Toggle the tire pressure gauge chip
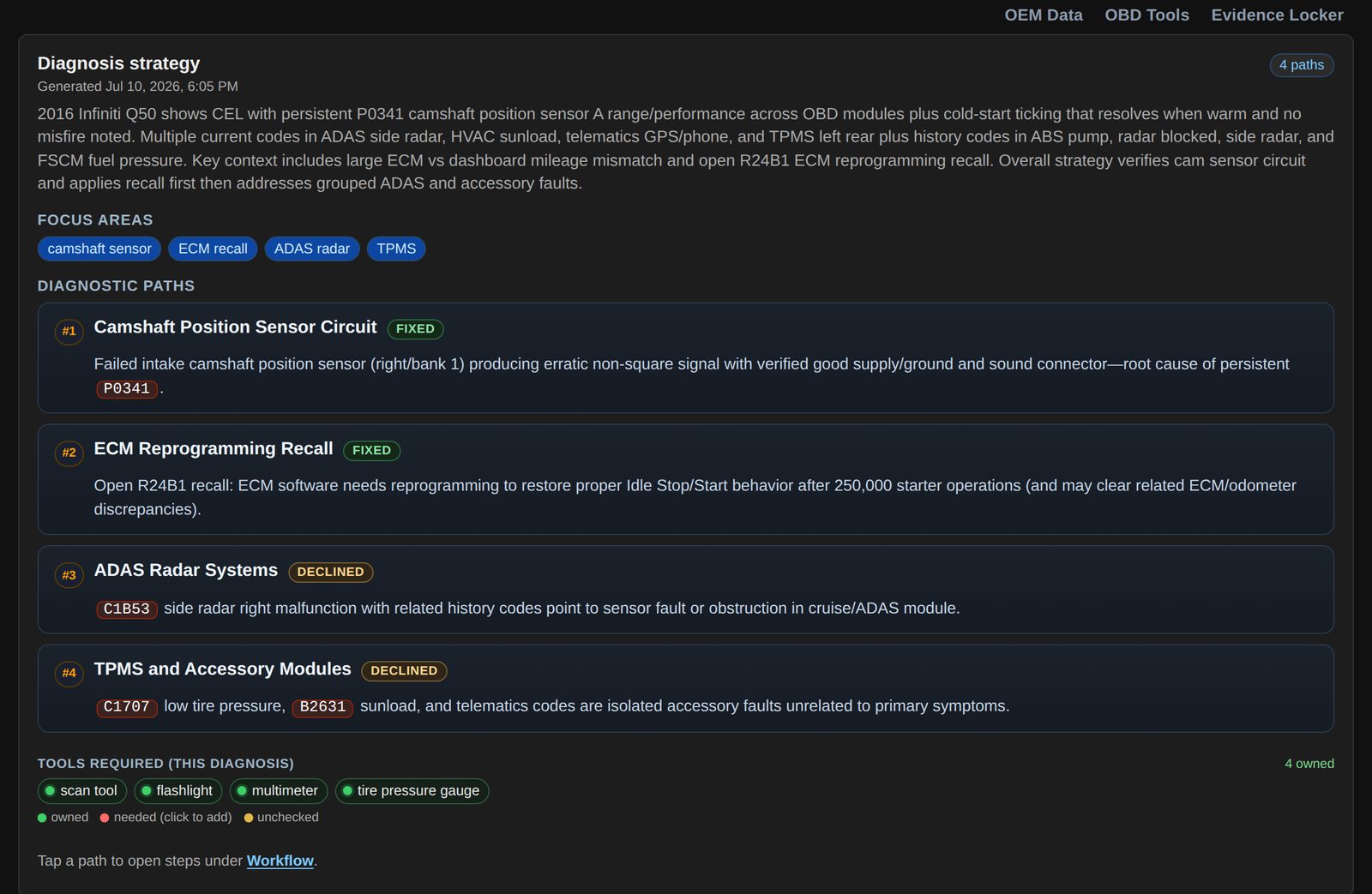 (x=412, y=790)
